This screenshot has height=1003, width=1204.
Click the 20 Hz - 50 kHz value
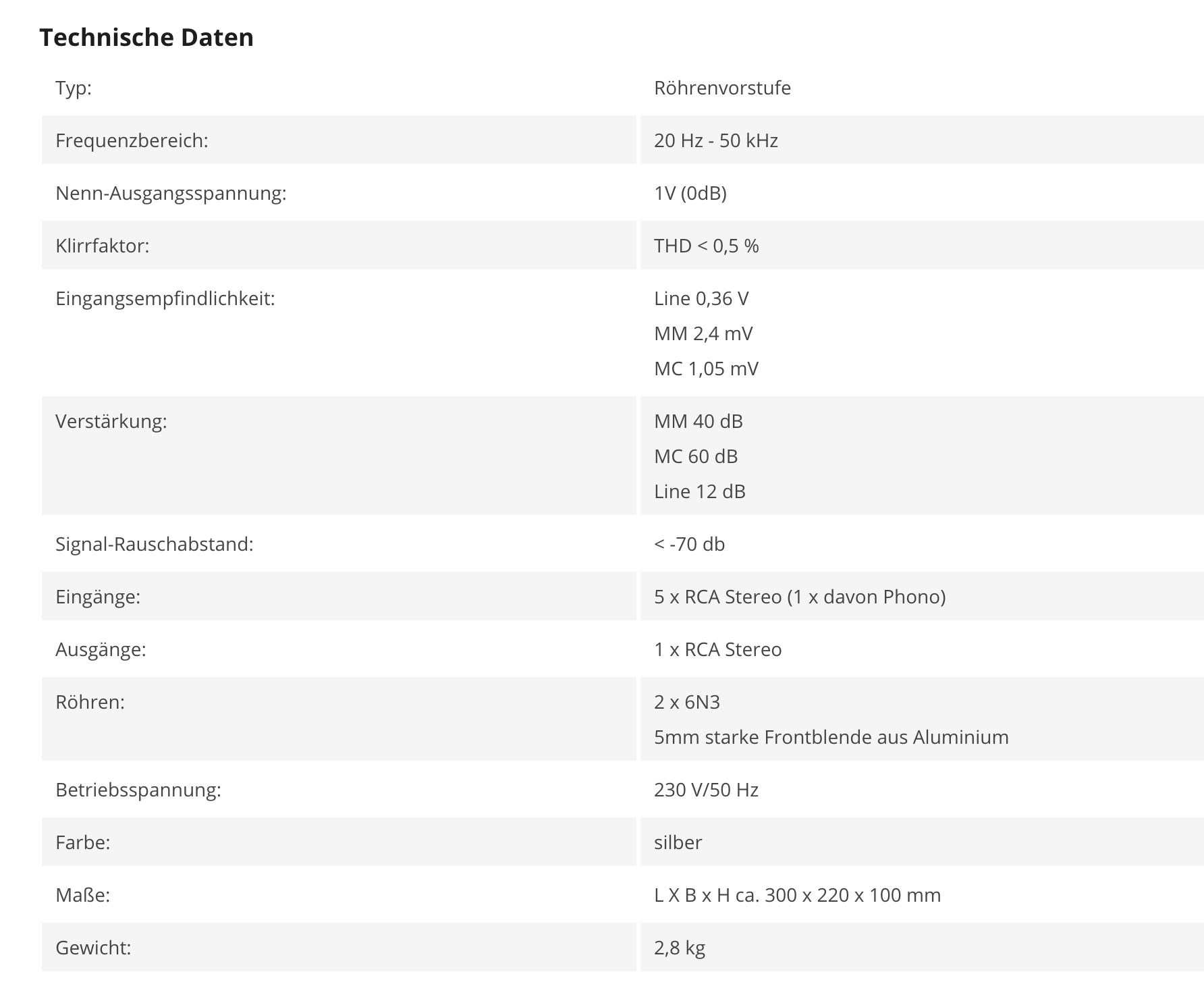pyautogui.click(x=716, y=140)
